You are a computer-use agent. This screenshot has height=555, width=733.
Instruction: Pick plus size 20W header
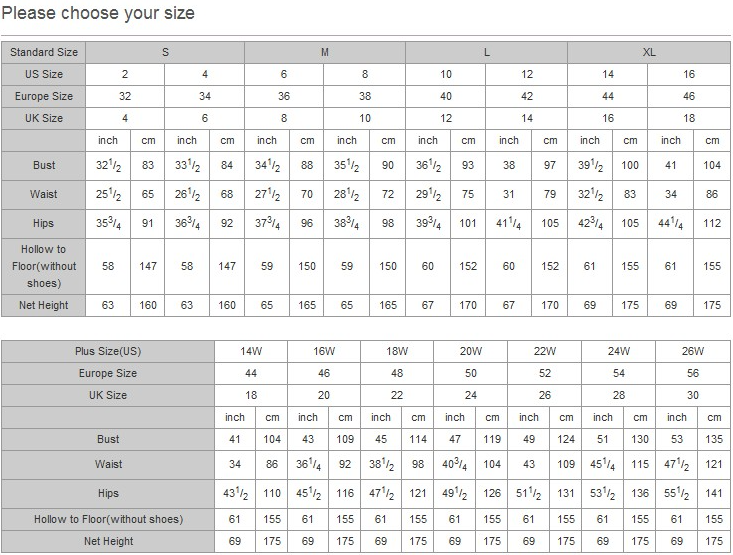(x=471, y=351)
